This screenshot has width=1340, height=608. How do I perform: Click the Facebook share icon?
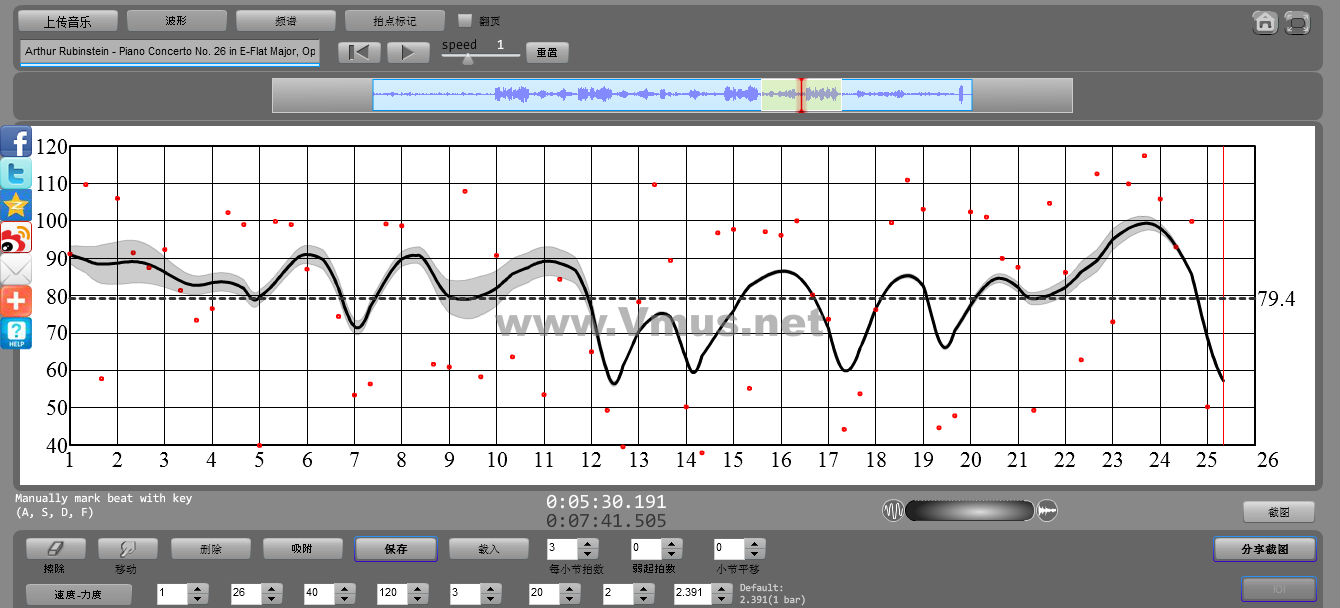point(16,142)
